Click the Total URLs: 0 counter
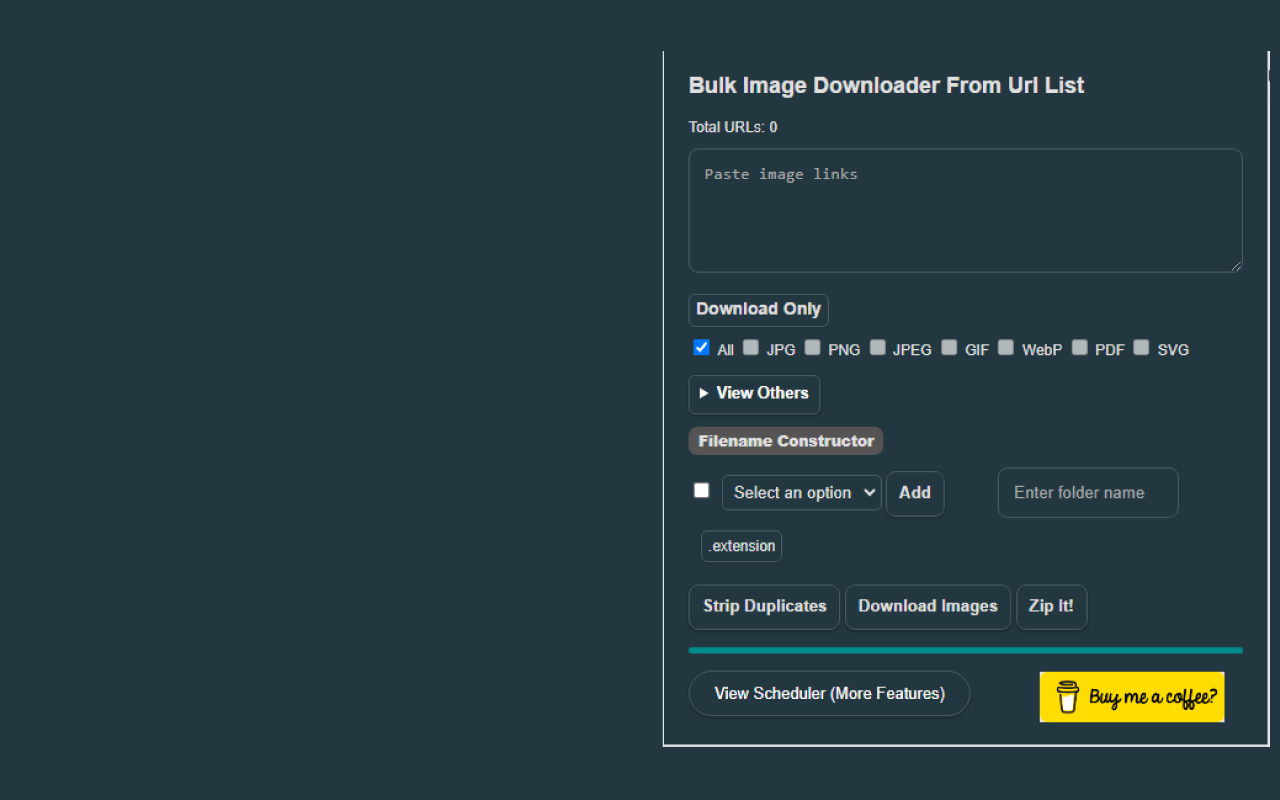This screenshot has height=800, width=1280. (x=733, y=127)
